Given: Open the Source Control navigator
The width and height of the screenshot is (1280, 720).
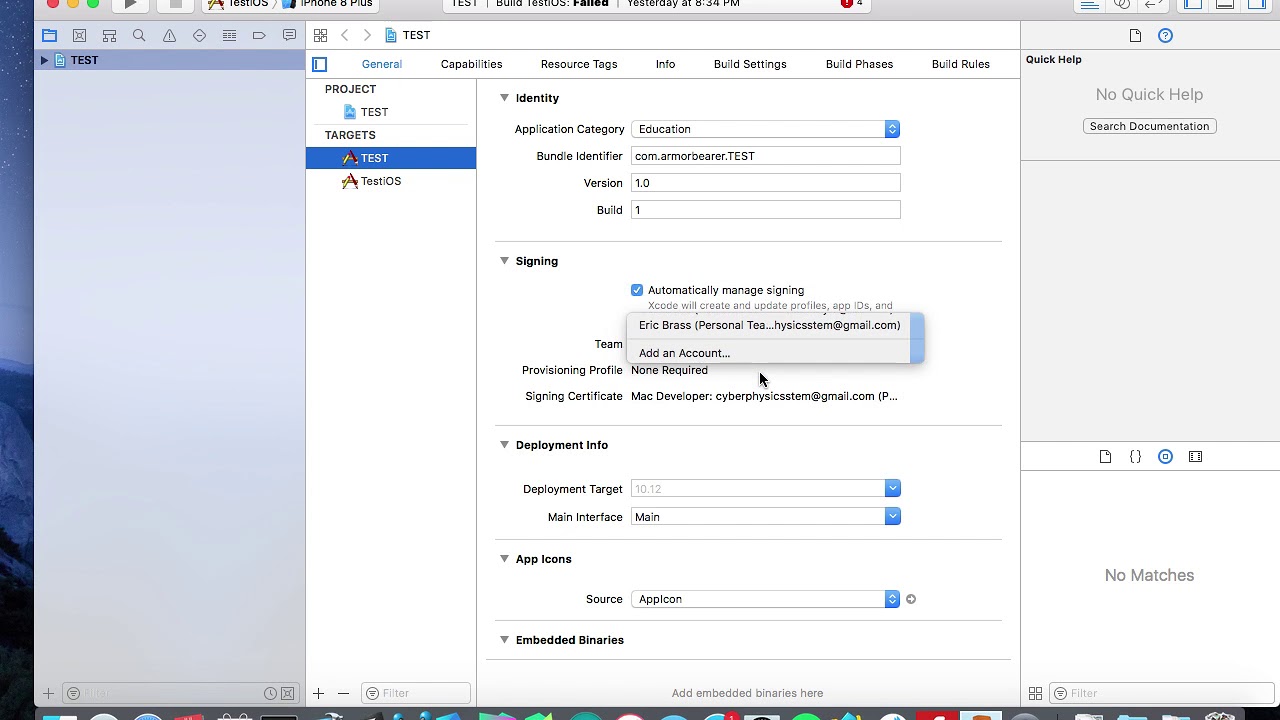Looking at the screenshot, I should point(79,36).
